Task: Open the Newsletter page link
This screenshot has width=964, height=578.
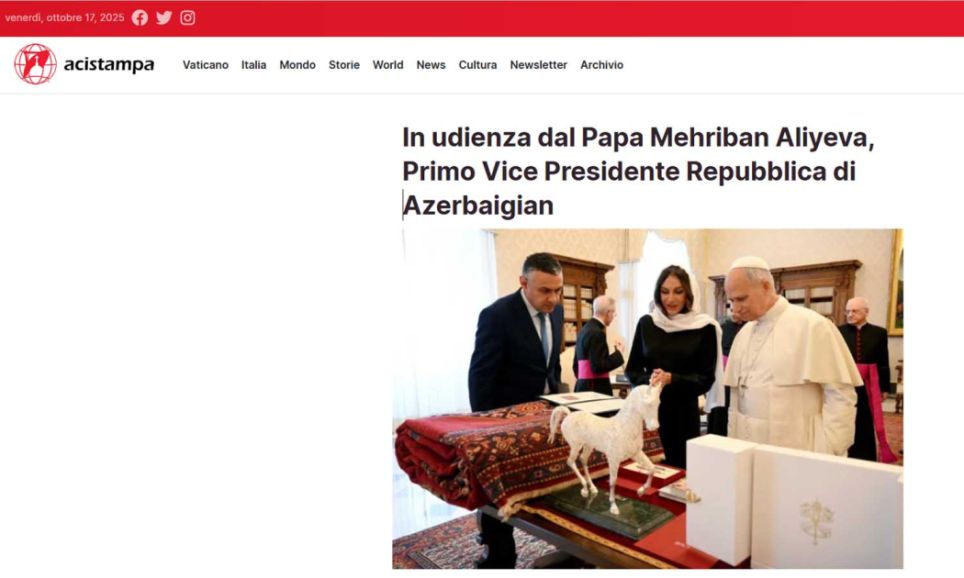Action: click(539, 65)
